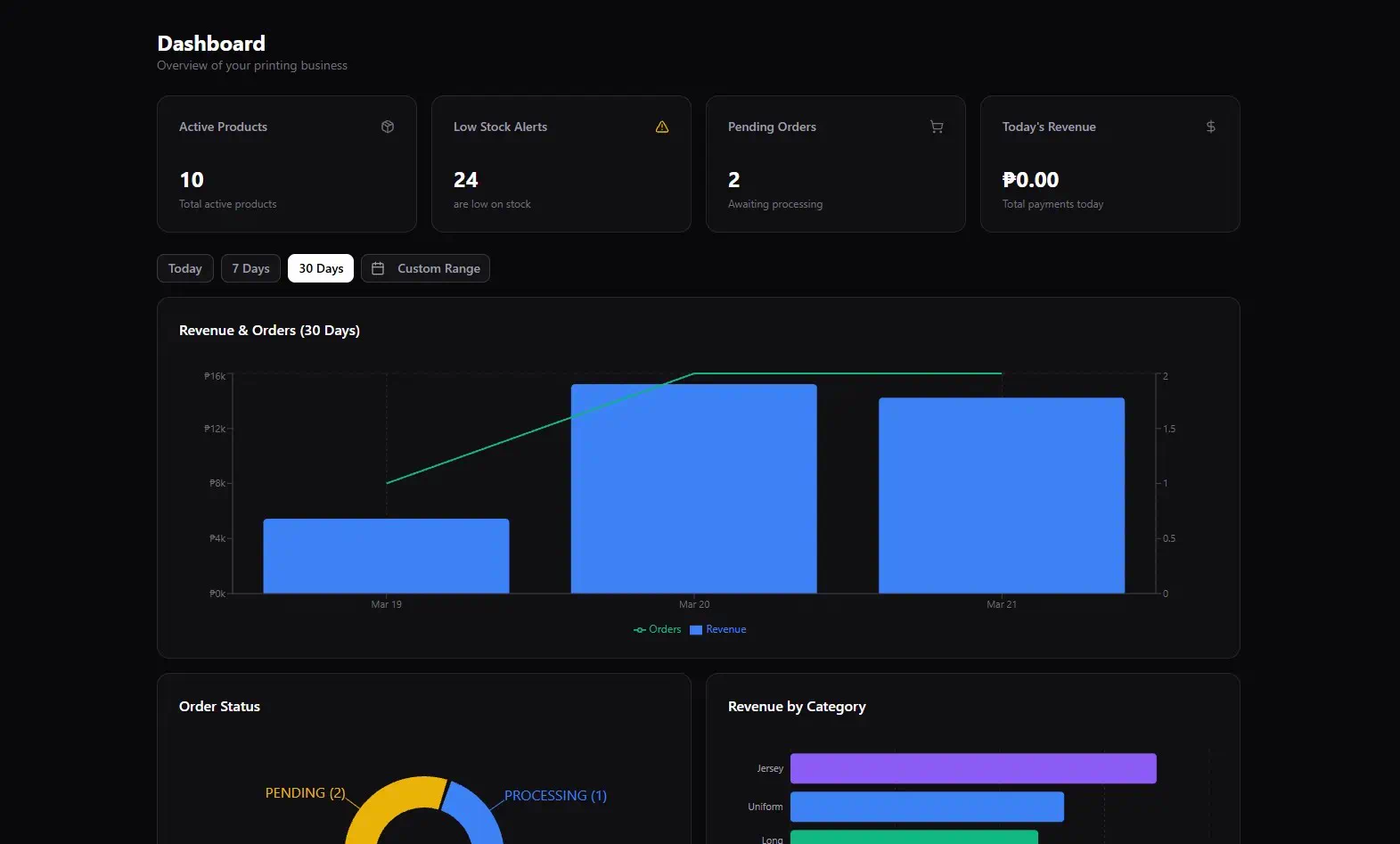The image size is (1400, 844).
Task: Click the Dashboard page title
Action: pos(211,44)
